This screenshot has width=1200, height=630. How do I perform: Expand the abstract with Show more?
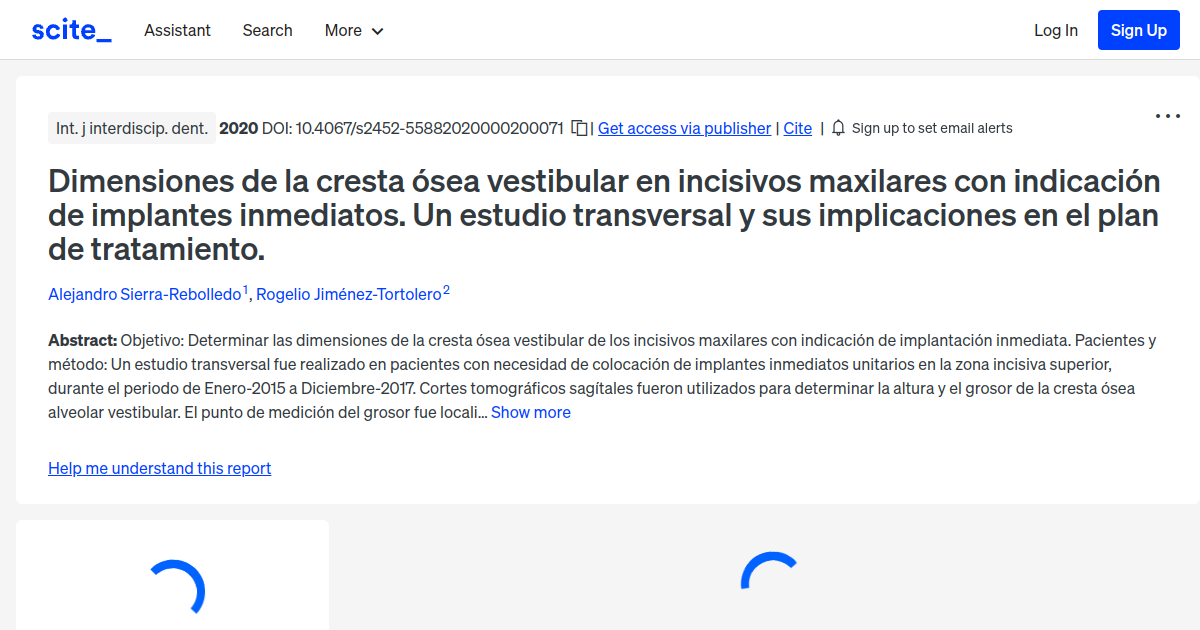(x=530, y=412)
